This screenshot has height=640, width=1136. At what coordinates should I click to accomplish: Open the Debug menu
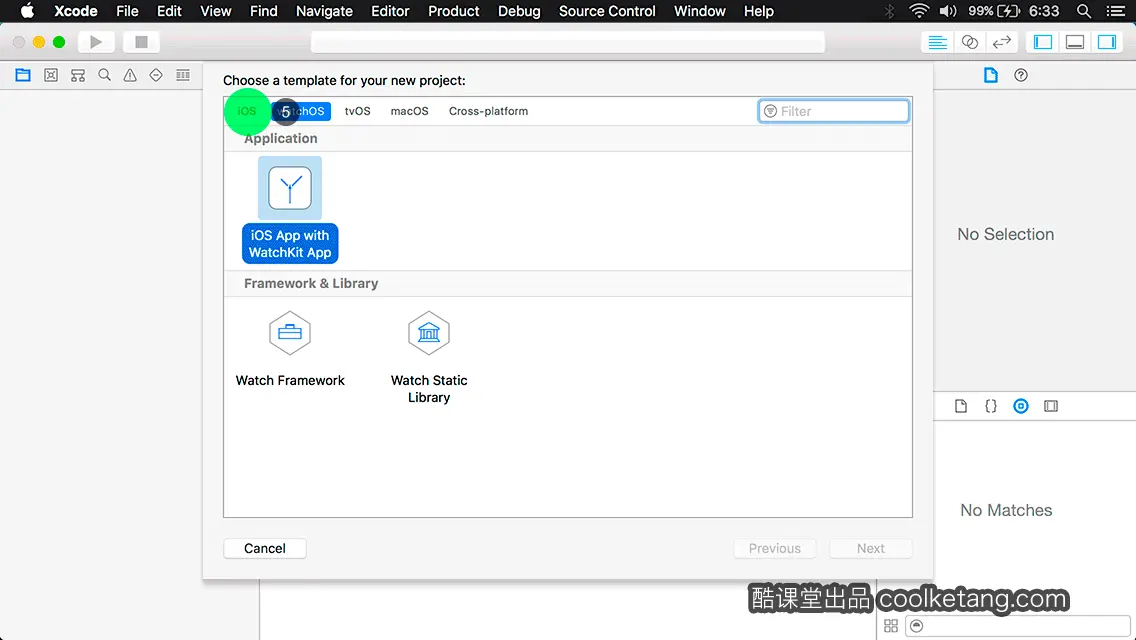click(519, 11)
